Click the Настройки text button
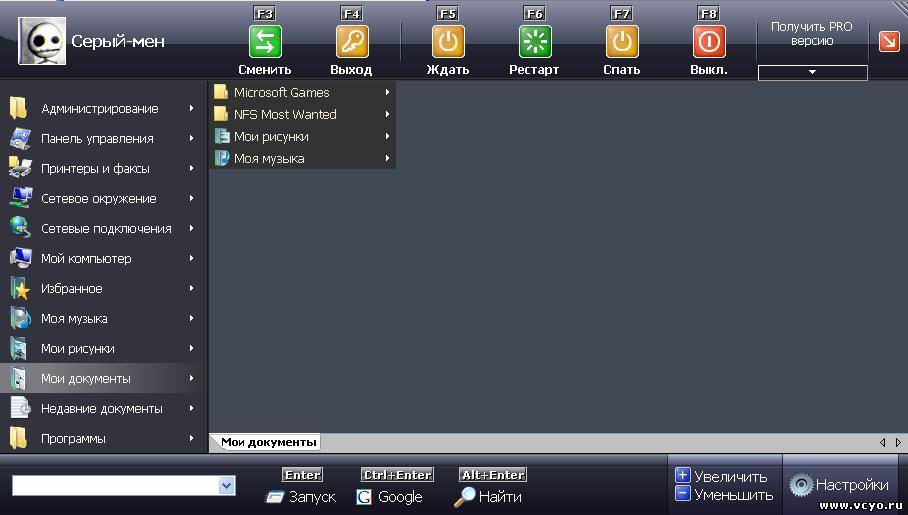This screenshot has height=515, width=908. pyautogui.click(x=852, y=485)
